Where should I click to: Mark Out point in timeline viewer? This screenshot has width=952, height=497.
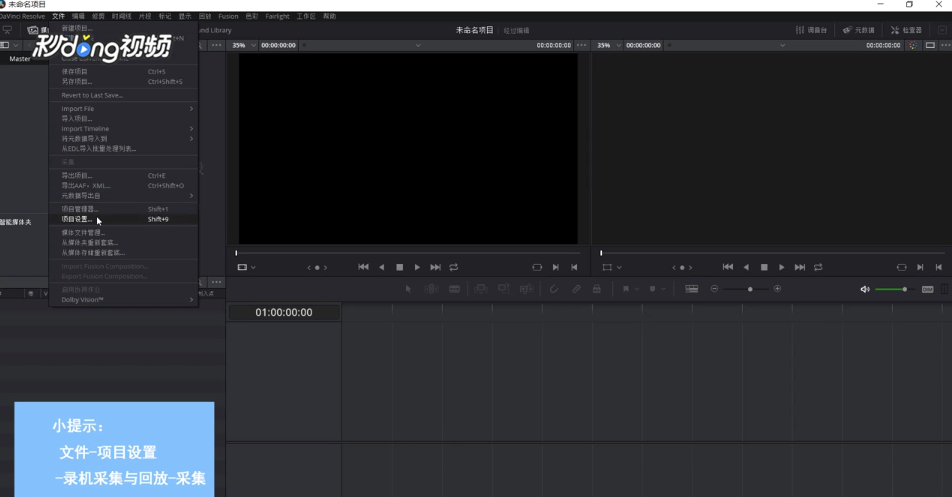938,267
